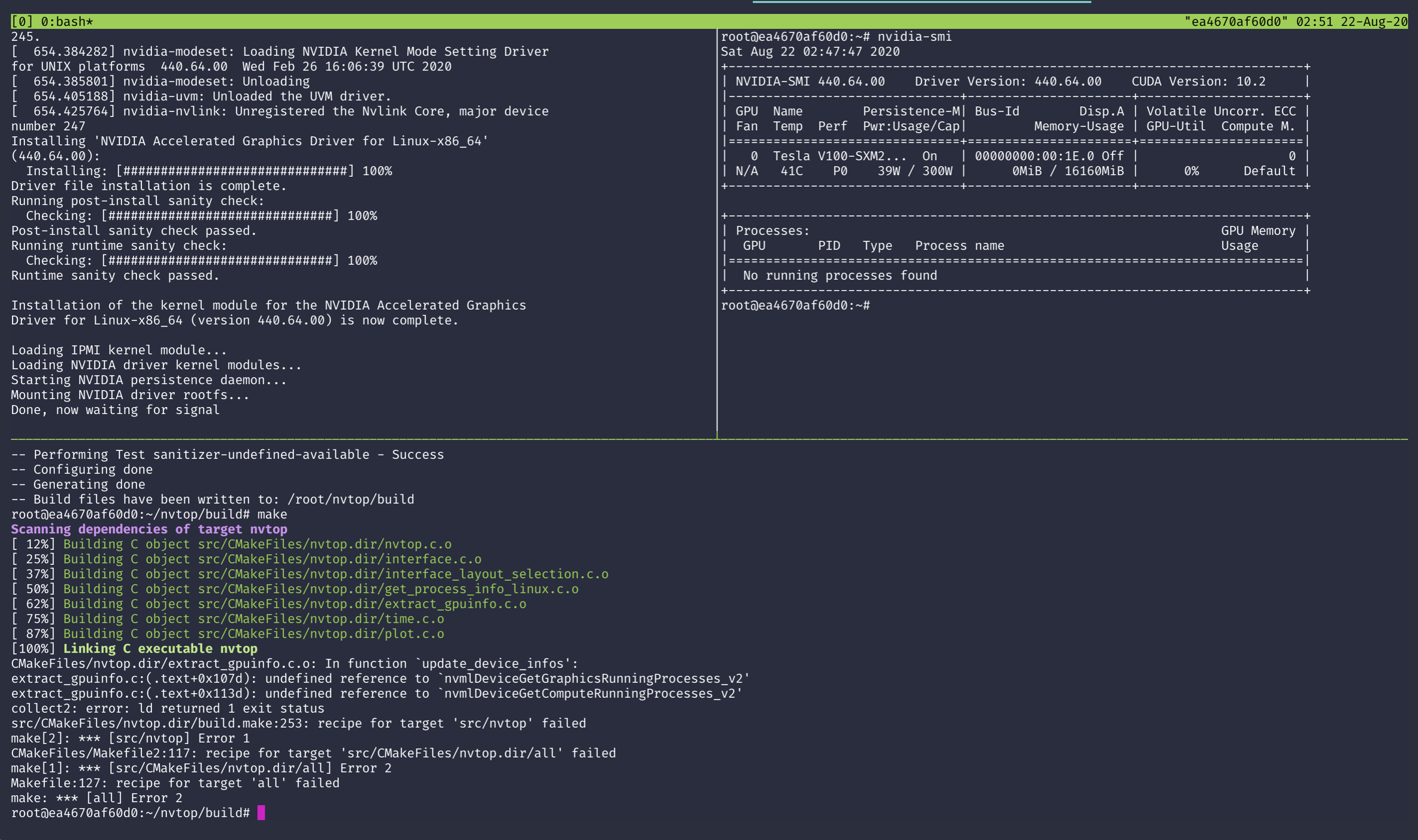The width and height of the screenshot is (1418, 840).
Task: Click 'Scanning dependencies of target nvtop' text
Action: [149, 529]
